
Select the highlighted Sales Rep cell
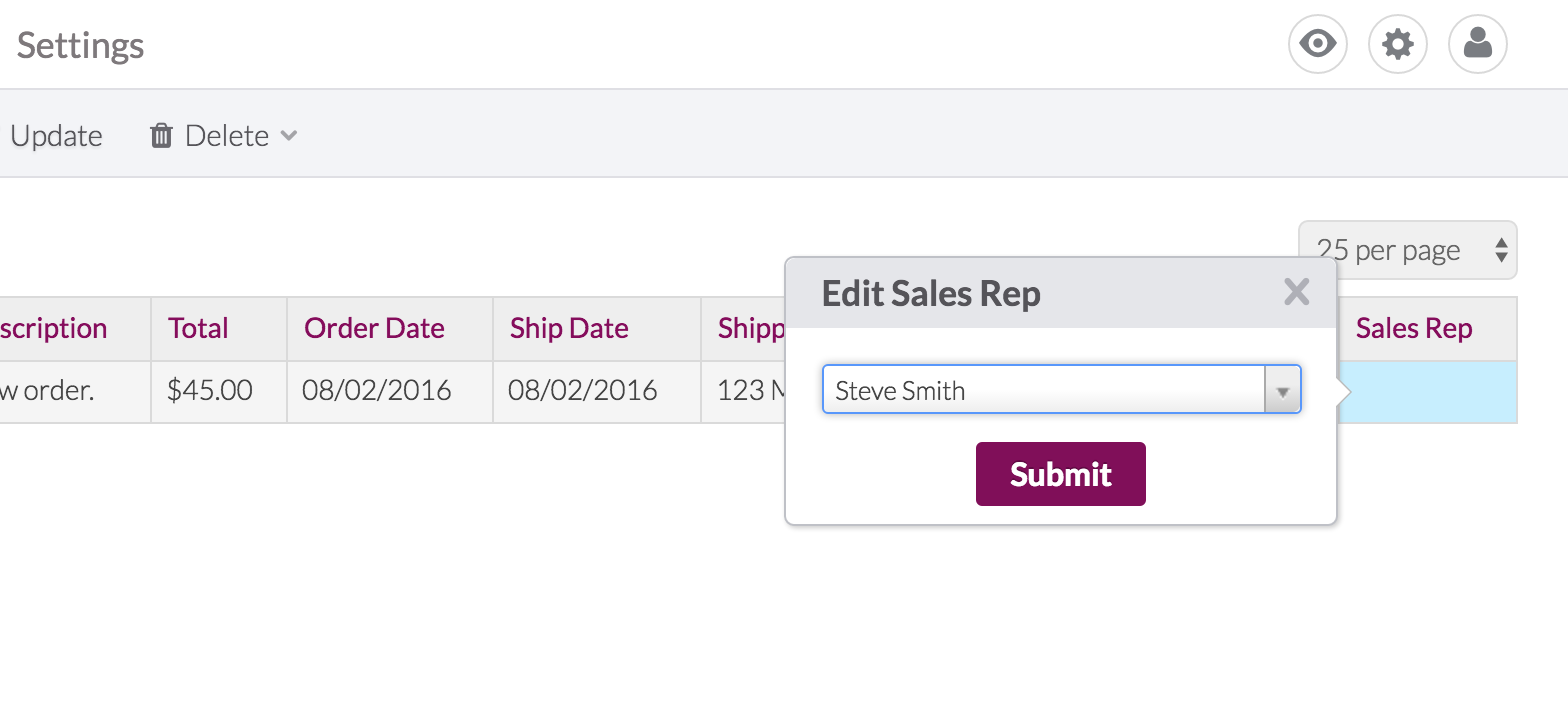tap(1427, 391)
